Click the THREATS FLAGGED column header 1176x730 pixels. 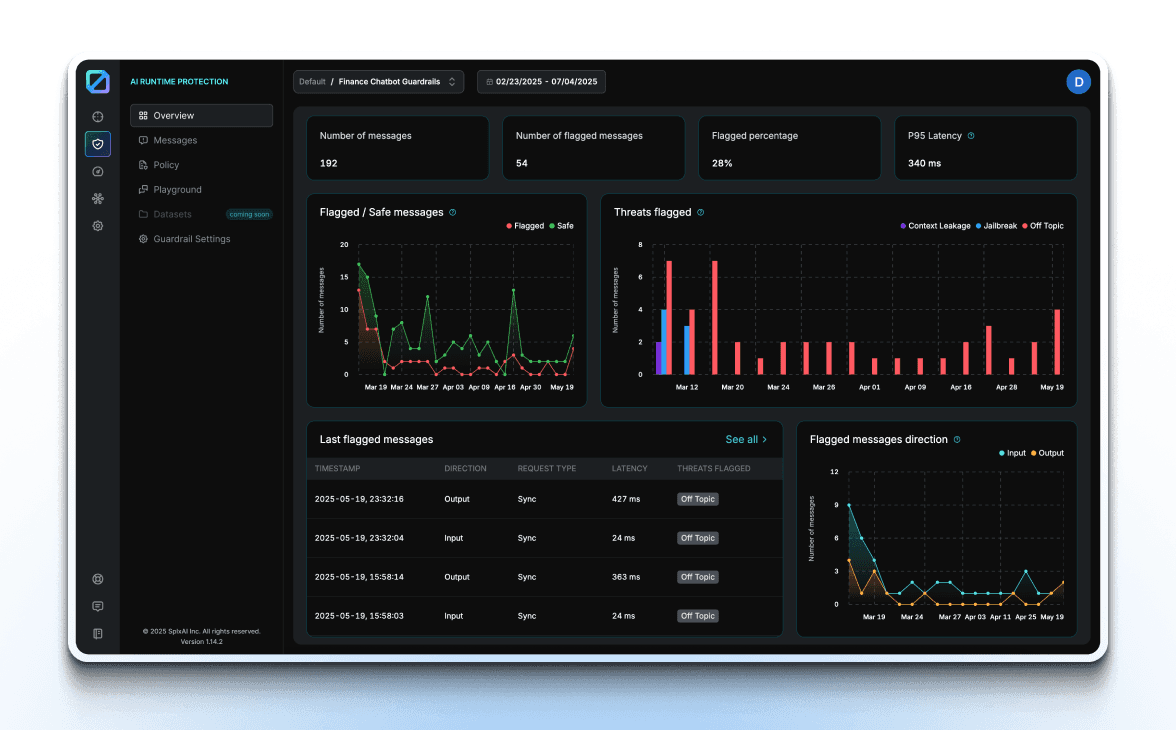point(713,469)
